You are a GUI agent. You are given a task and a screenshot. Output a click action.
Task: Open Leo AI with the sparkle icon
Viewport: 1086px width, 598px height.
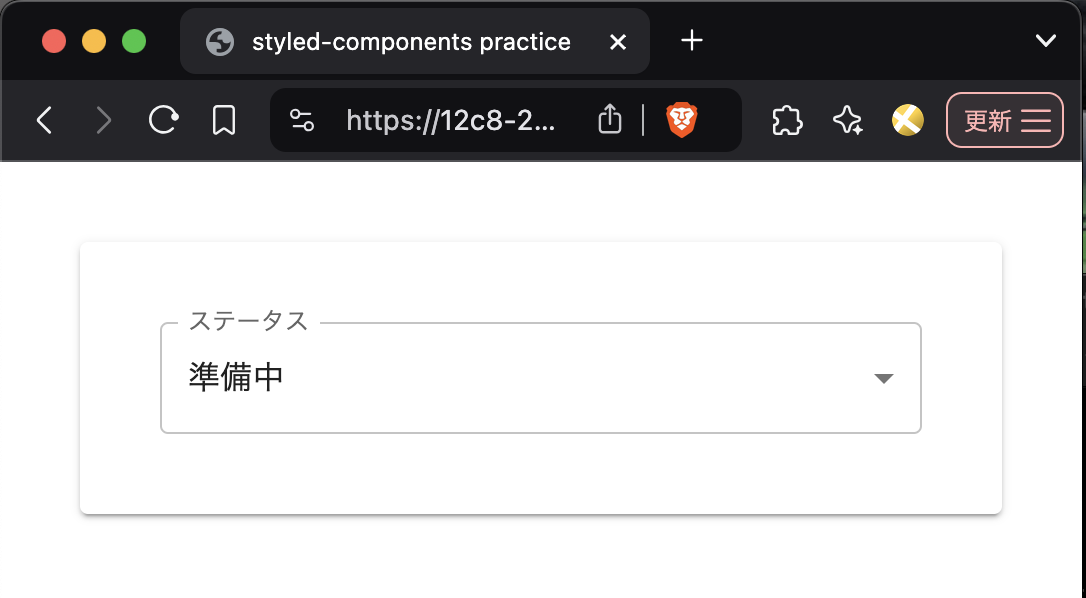pos(847,120)
